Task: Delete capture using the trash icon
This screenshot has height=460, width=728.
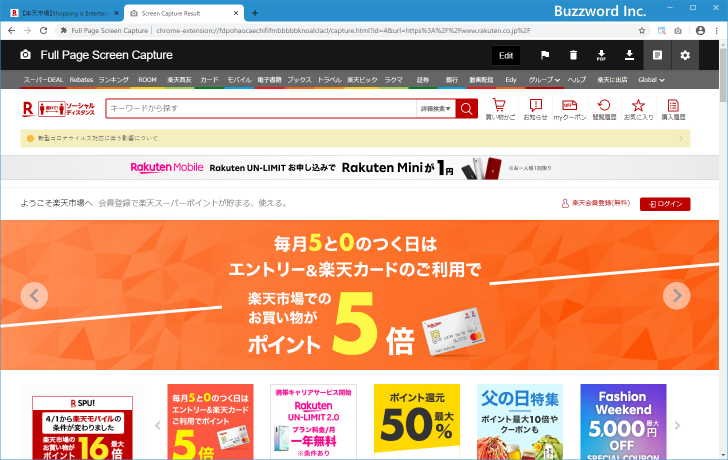Action: 573,55
